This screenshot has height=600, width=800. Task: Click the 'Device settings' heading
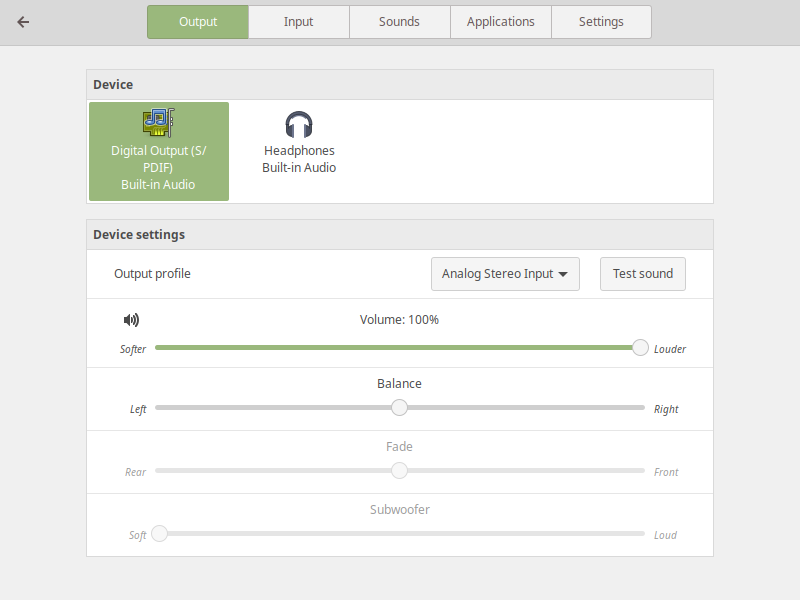coord(139,235)
